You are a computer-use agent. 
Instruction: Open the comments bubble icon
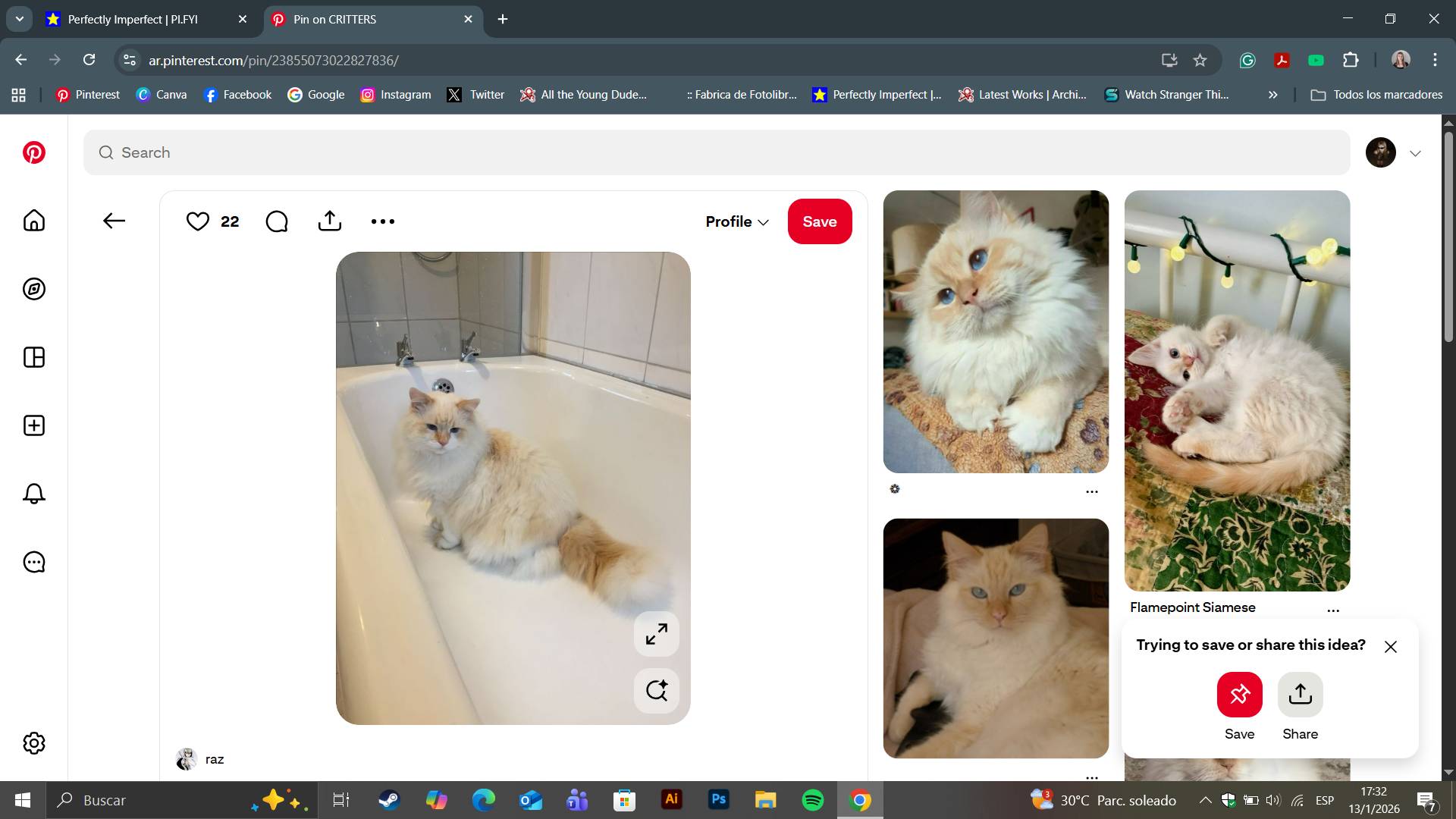tap(277, 221)
